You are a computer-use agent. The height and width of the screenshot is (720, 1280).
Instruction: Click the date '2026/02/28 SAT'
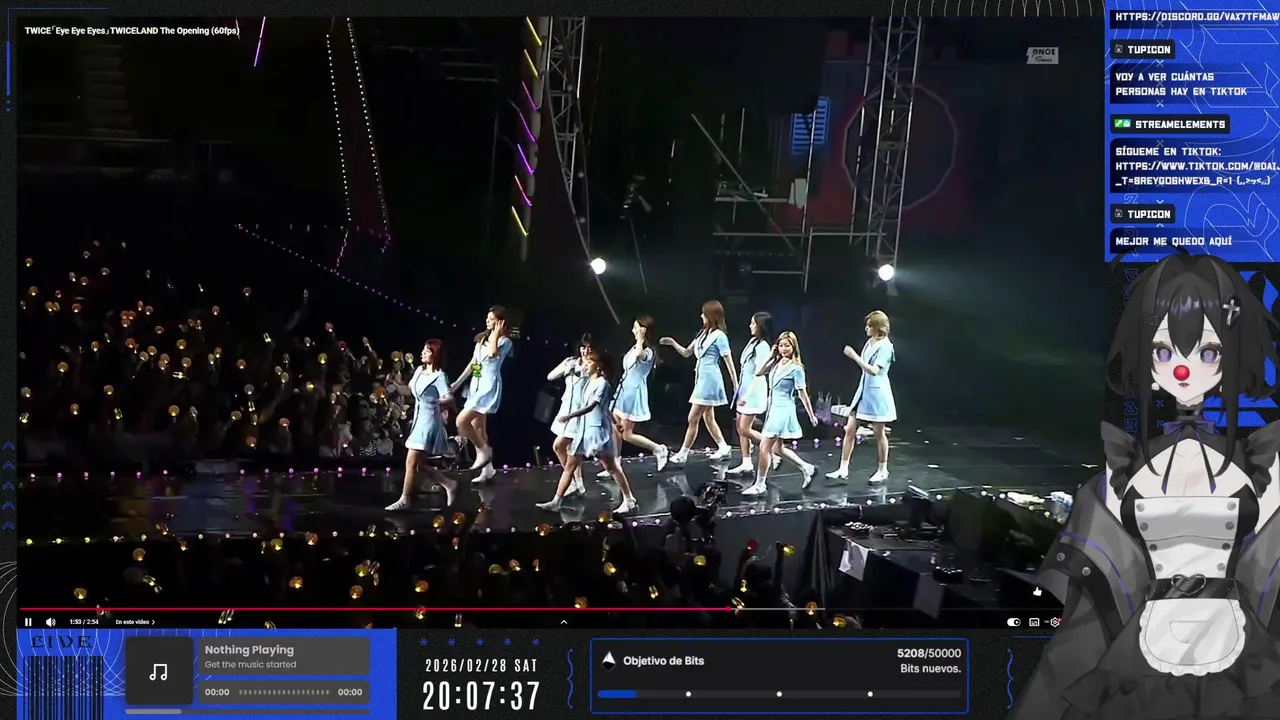[482, 665]
